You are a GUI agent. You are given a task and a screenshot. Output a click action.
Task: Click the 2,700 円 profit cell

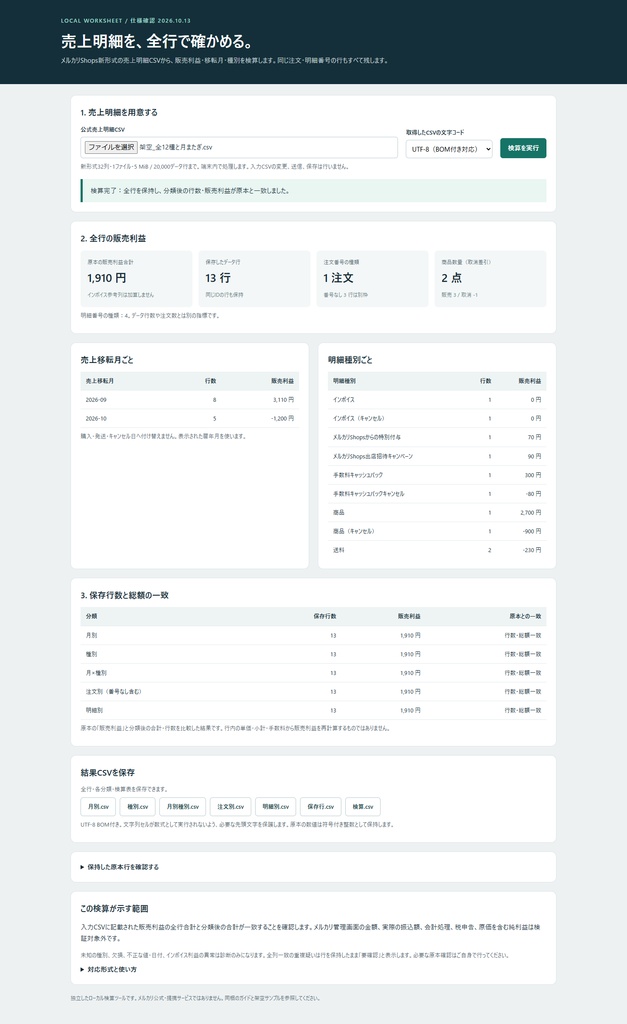tap(530, 513)
